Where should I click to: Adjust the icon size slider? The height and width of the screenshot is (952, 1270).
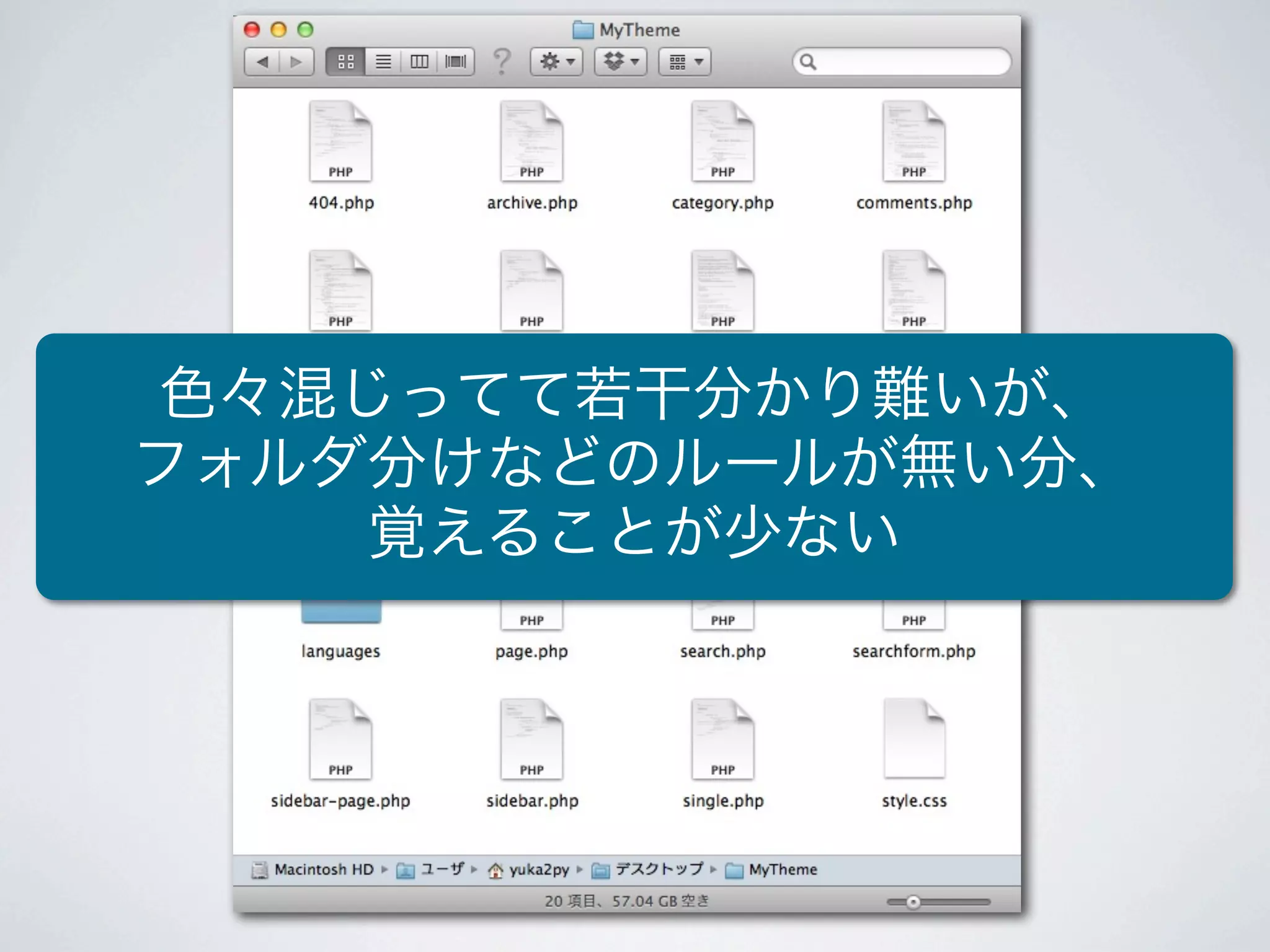pos(913,902)
